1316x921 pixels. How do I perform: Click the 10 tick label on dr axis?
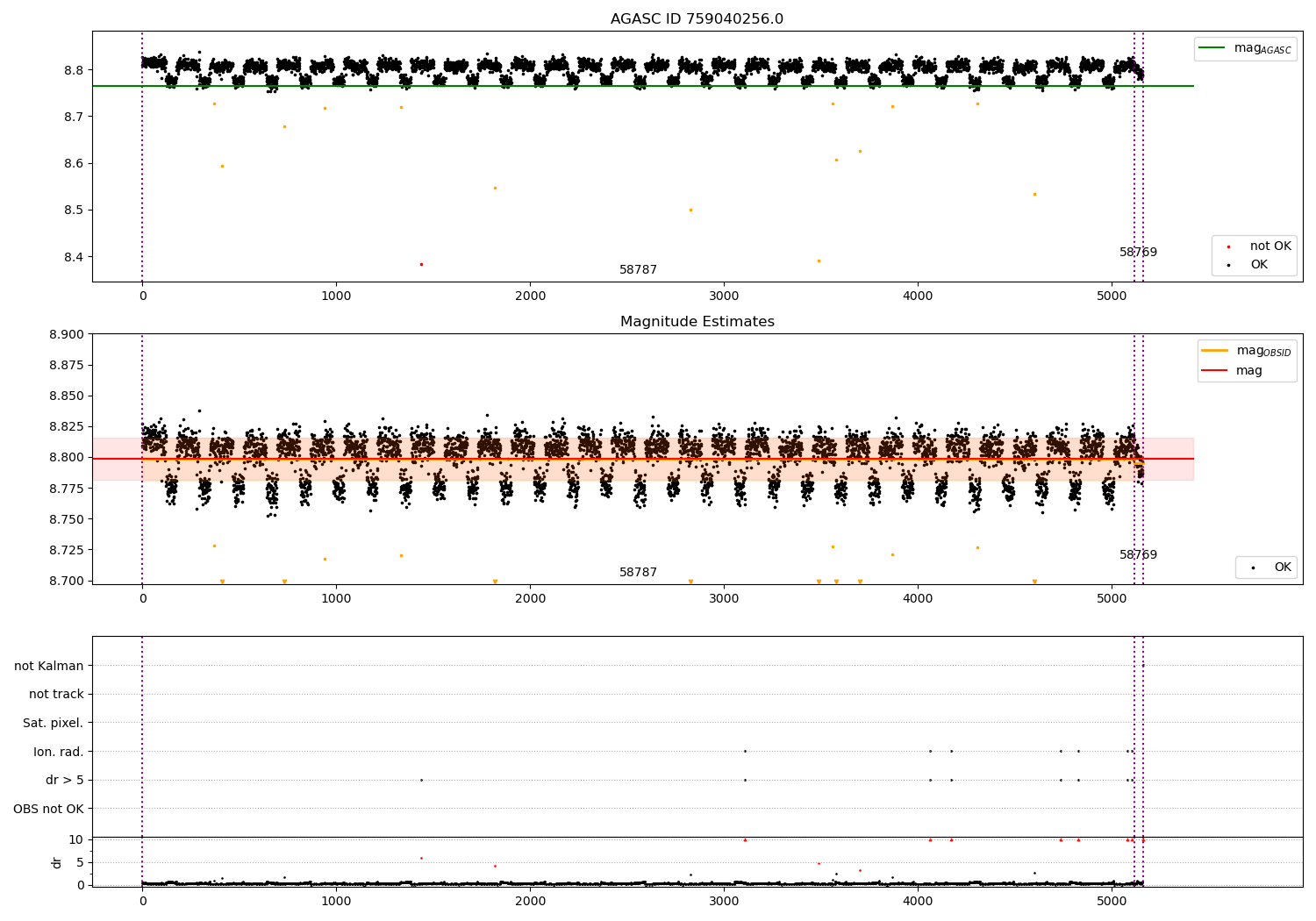click(x=76, y=839)
